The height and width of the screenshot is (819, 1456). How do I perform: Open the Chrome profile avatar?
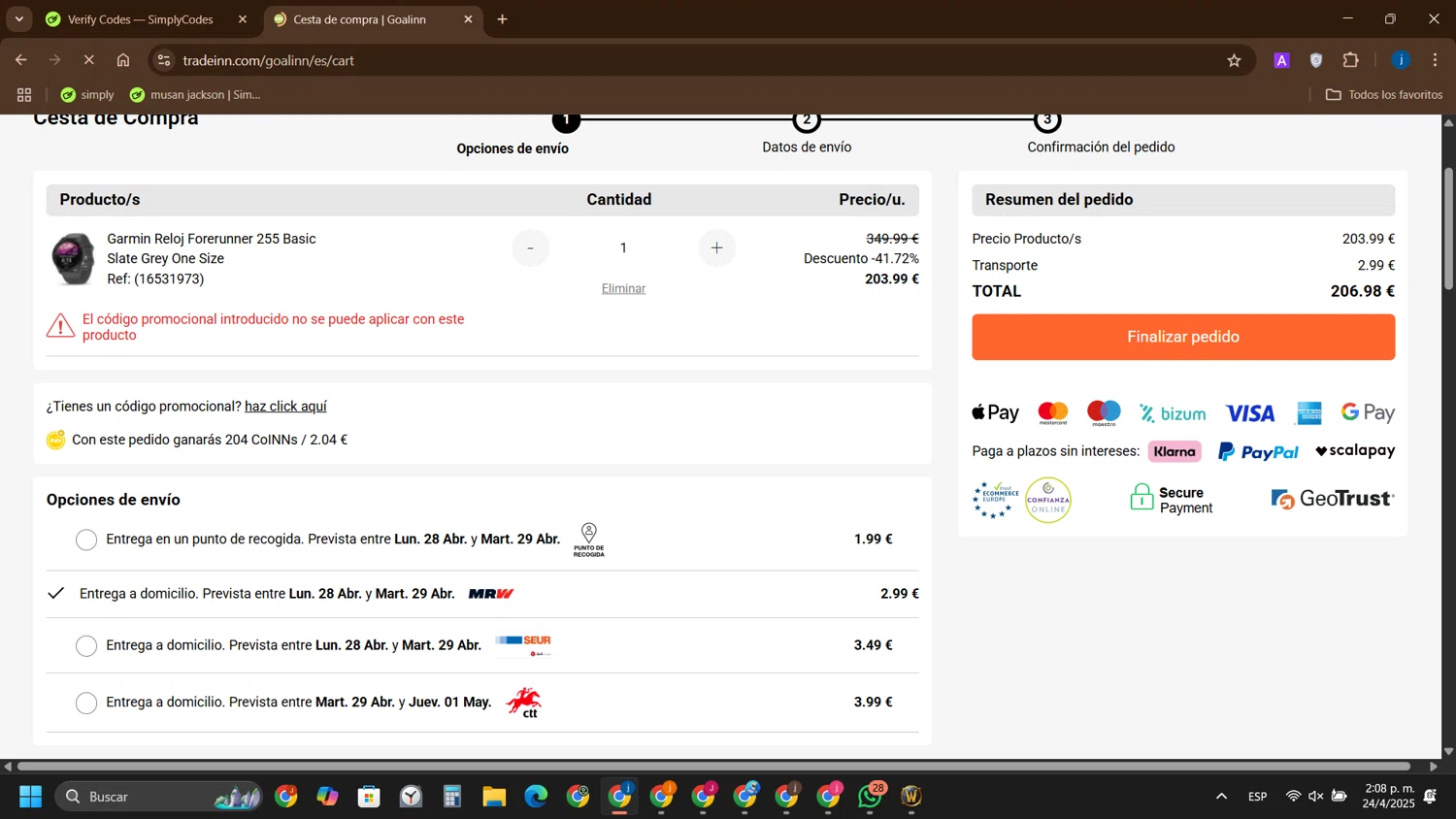(1401, 60)
